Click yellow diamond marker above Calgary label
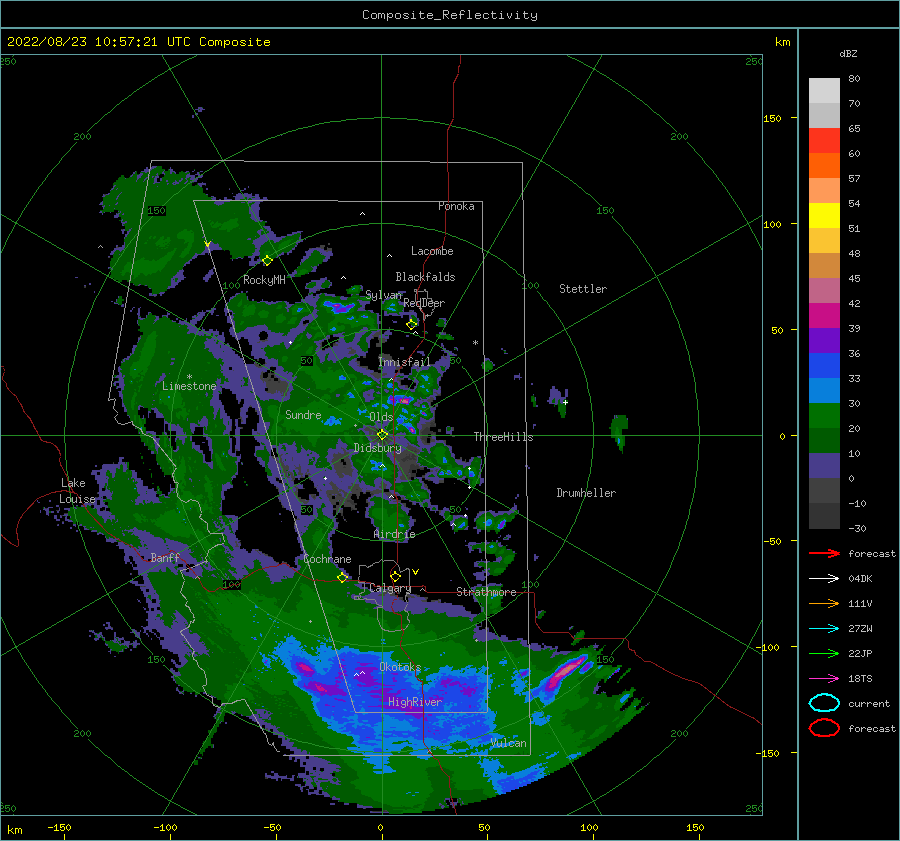Image resolution: width=900 pixels, height=841 pixels. click(x=395, y=576)
